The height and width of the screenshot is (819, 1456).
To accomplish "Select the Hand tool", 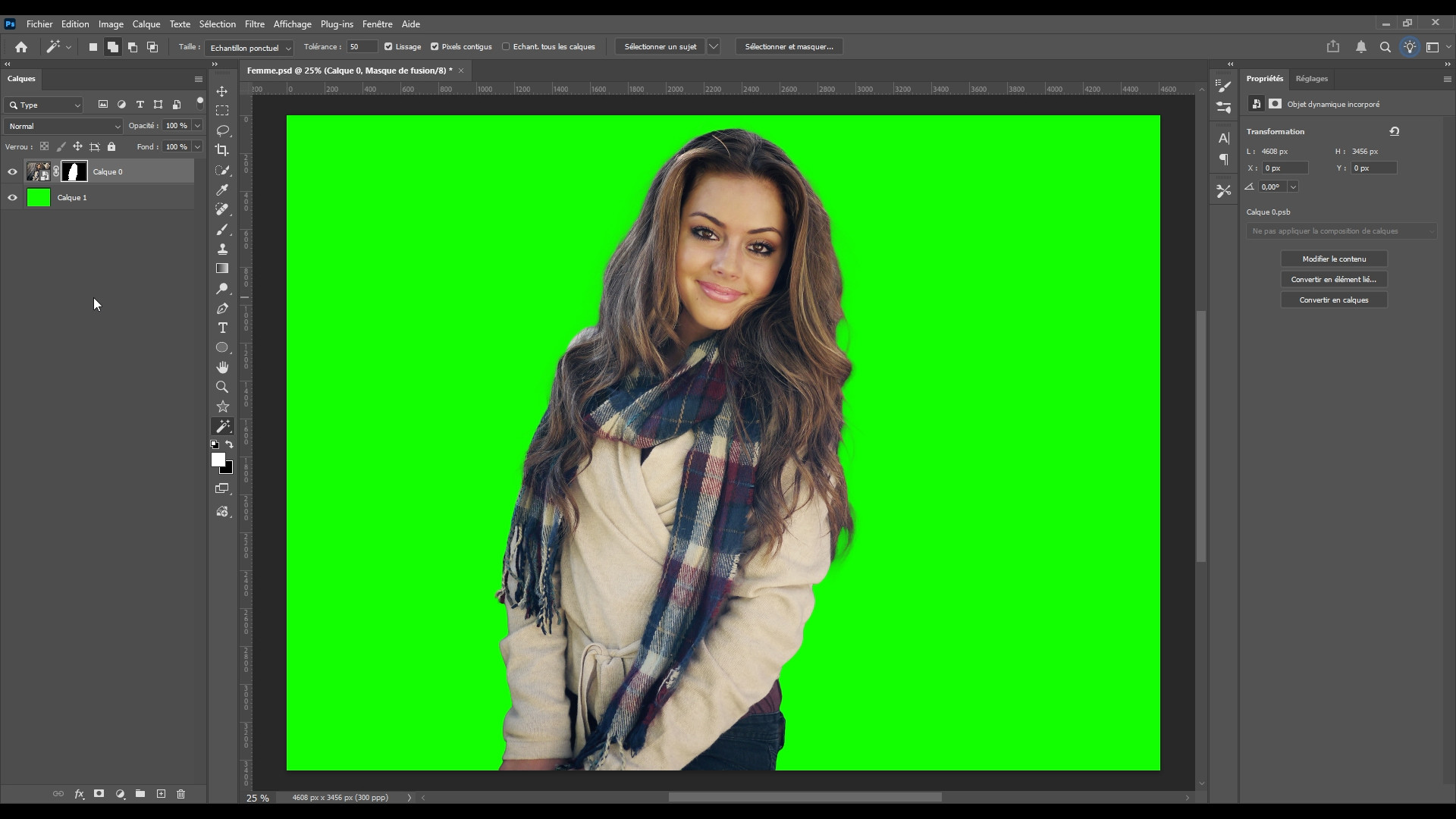I will pyautogui.click(x=222, y=367).
